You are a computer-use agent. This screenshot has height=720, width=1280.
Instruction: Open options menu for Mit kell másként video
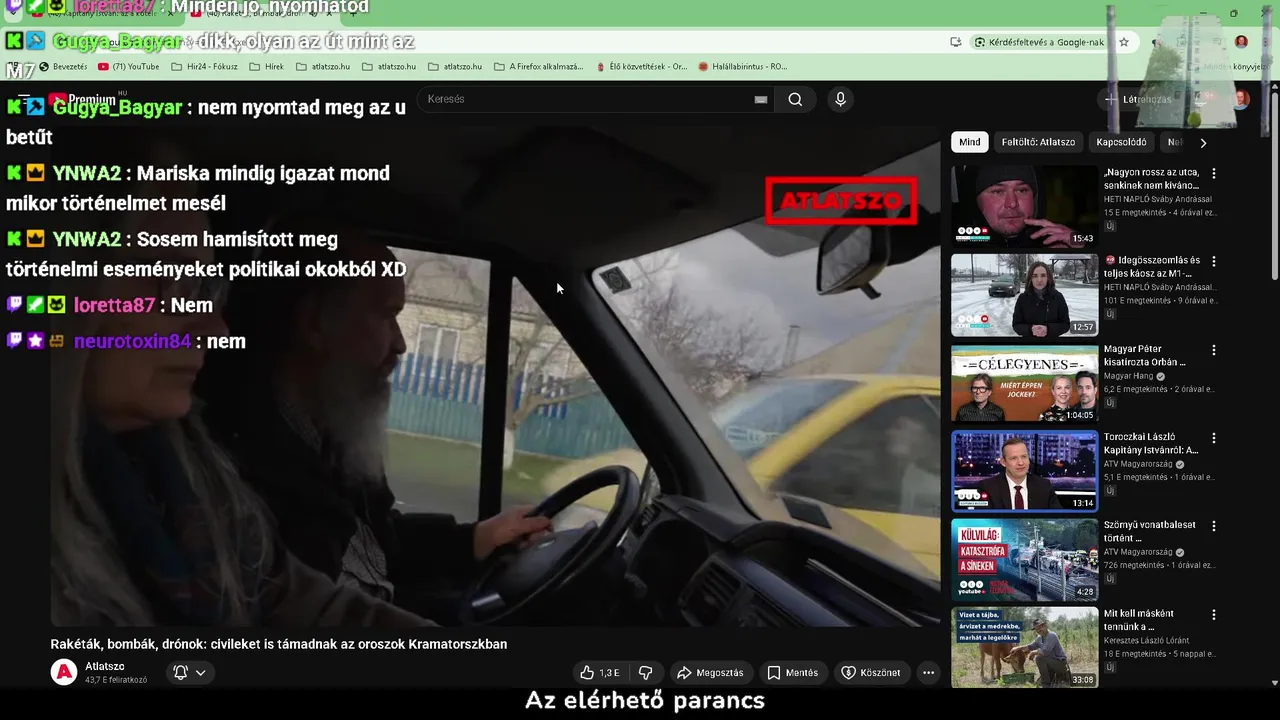(x=1214, y=614)
